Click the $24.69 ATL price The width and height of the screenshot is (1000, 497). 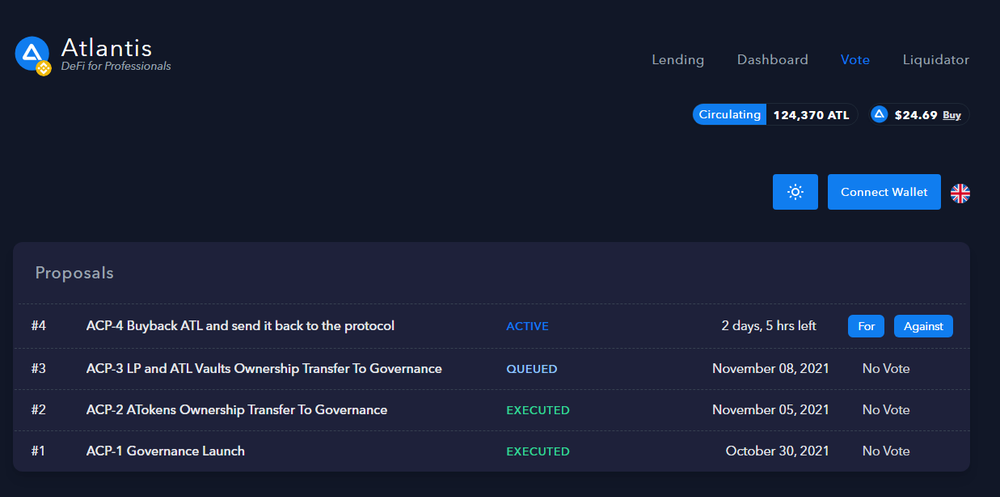pos(917,115)
